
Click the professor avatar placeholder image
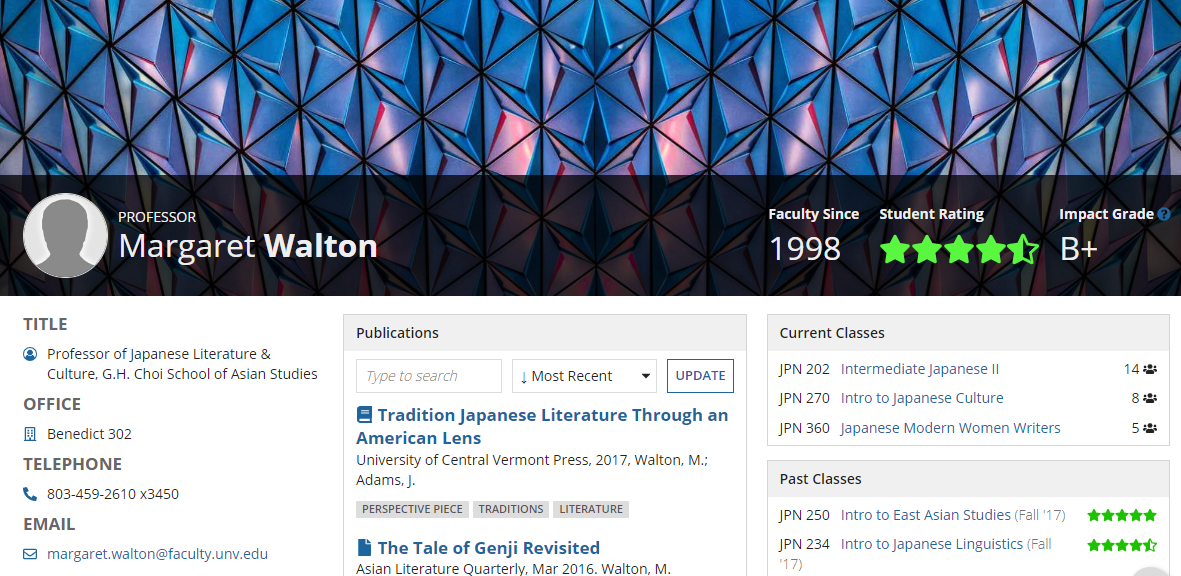coord(65,236)
